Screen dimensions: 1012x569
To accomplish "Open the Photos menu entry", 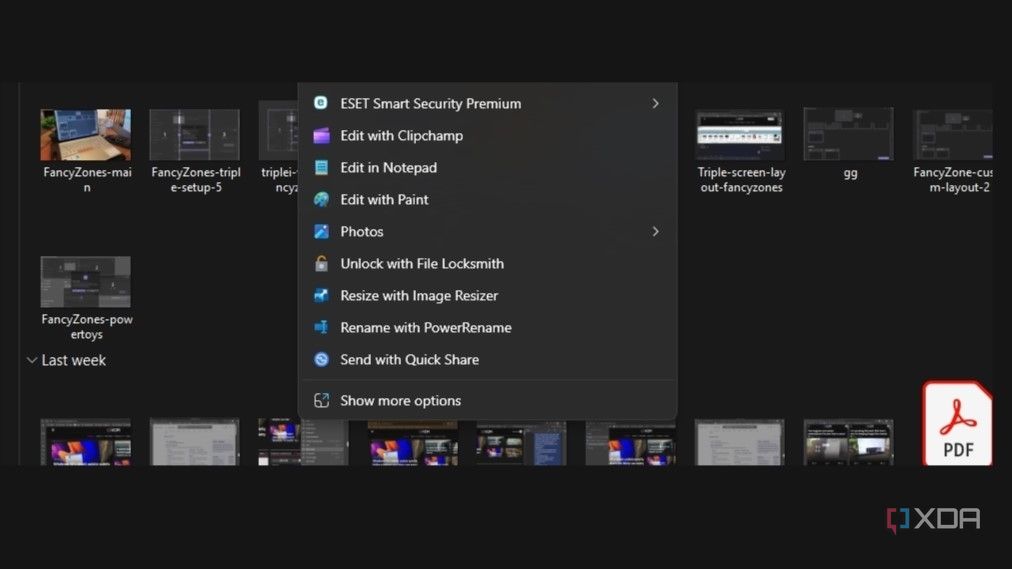I will (x=487, y=232).
